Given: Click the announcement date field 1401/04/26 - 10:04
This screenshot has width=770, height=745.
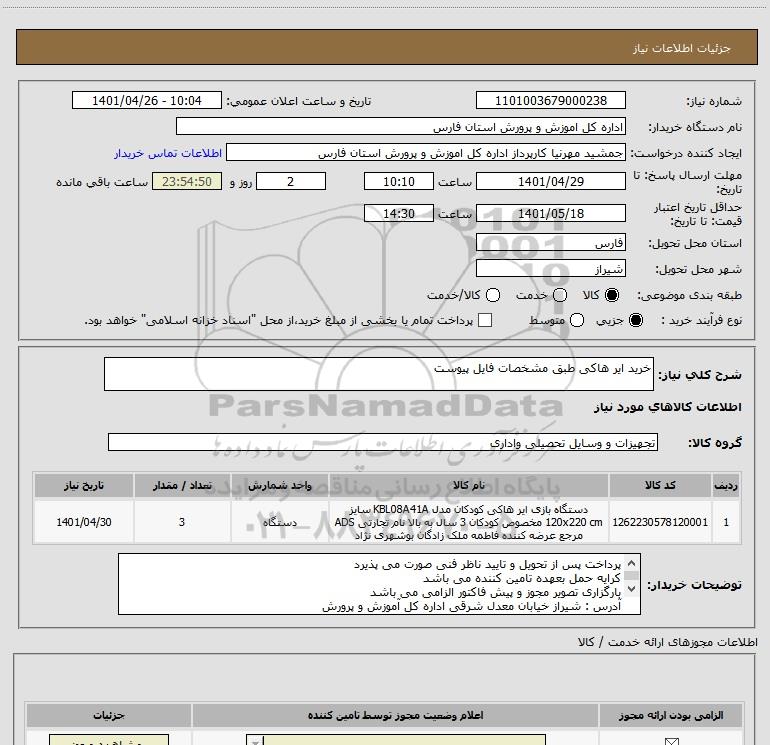Looking at the screenshot, I should coord(147,101).
